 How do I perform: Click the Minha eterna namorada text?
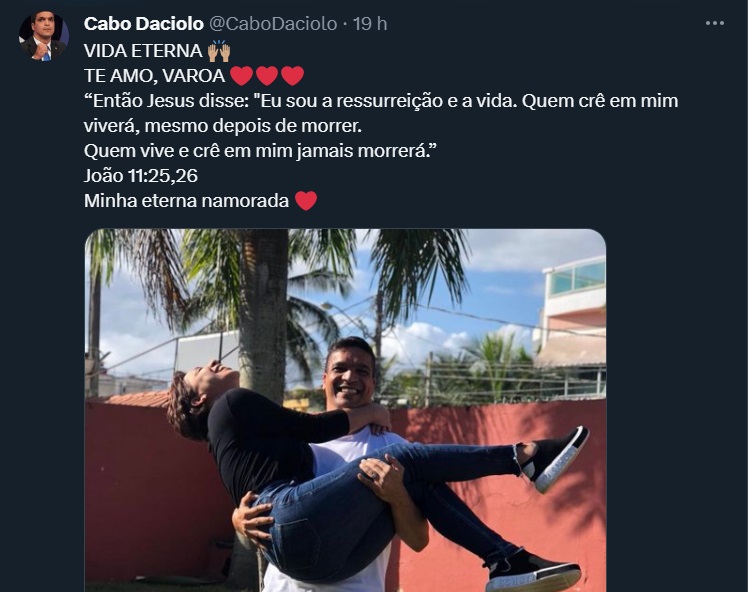(187, 201)
